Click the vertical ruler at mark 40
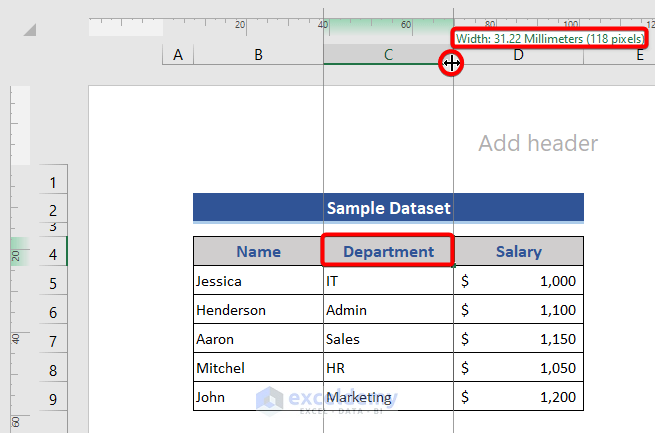The height and width of the screenshot is (433, 655). click(15, 338)
